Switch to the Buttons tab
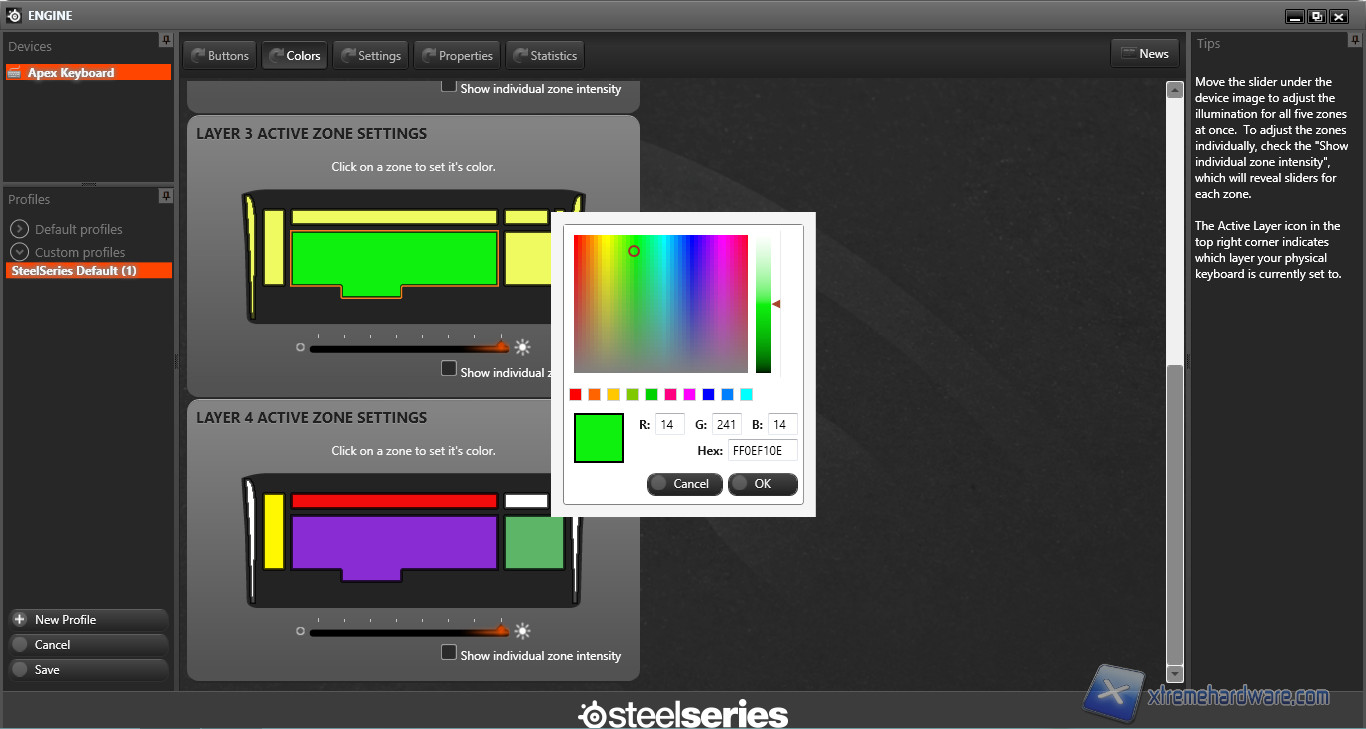 219,56
